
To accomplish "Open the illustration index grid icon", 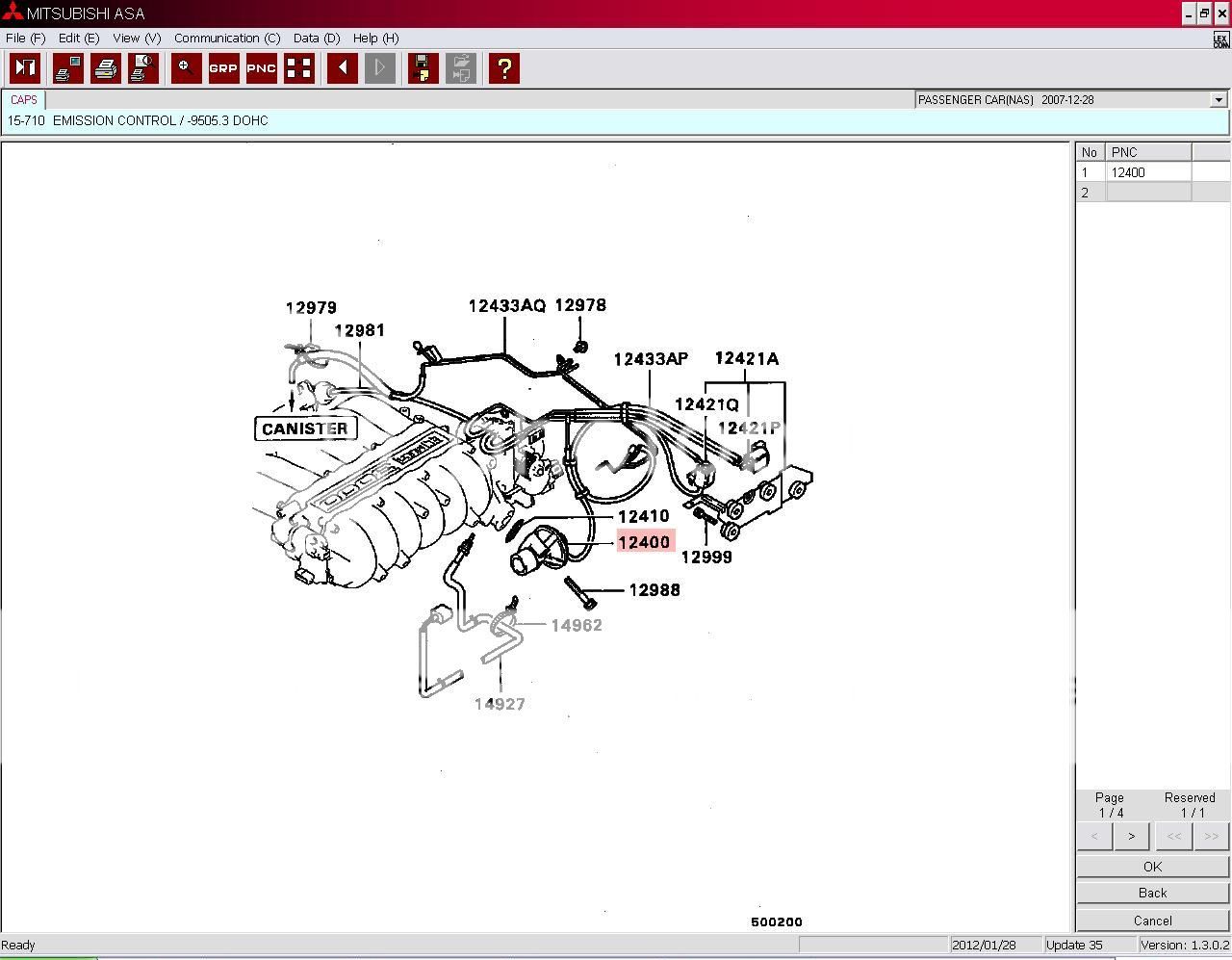I will click(x=299, y=67).
